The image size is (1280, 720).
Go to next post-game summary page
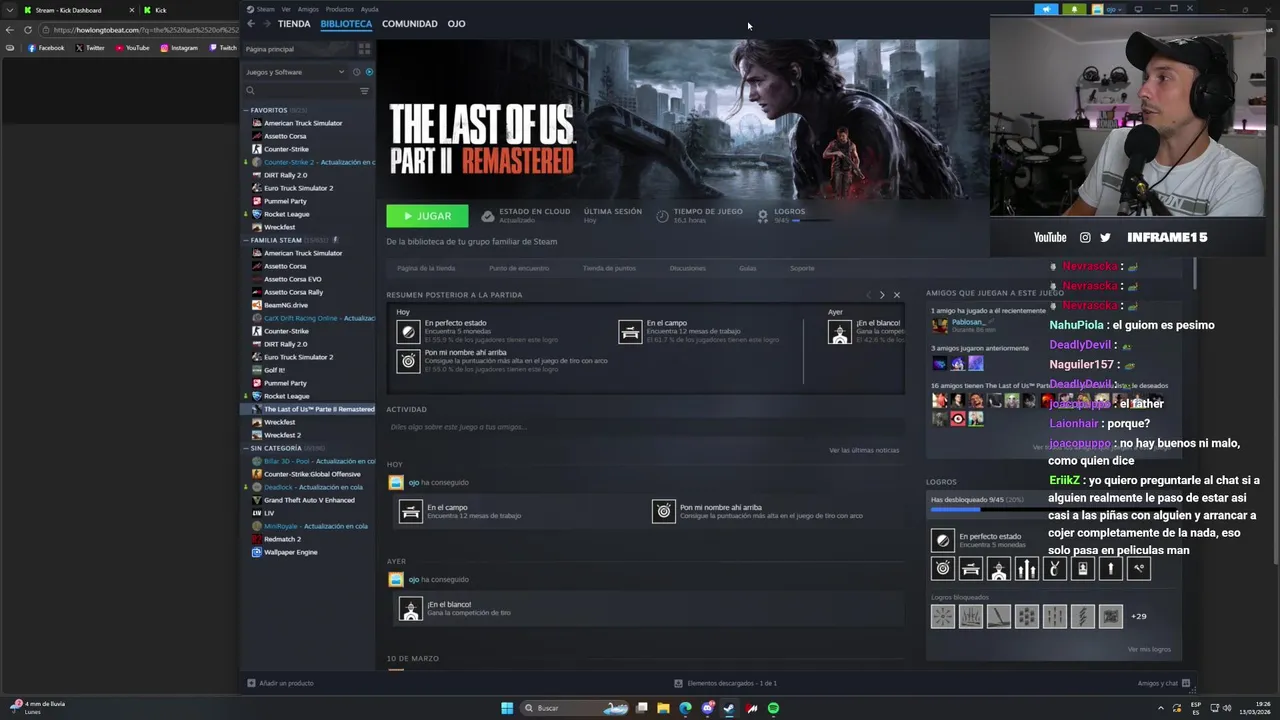pos(881,295)
